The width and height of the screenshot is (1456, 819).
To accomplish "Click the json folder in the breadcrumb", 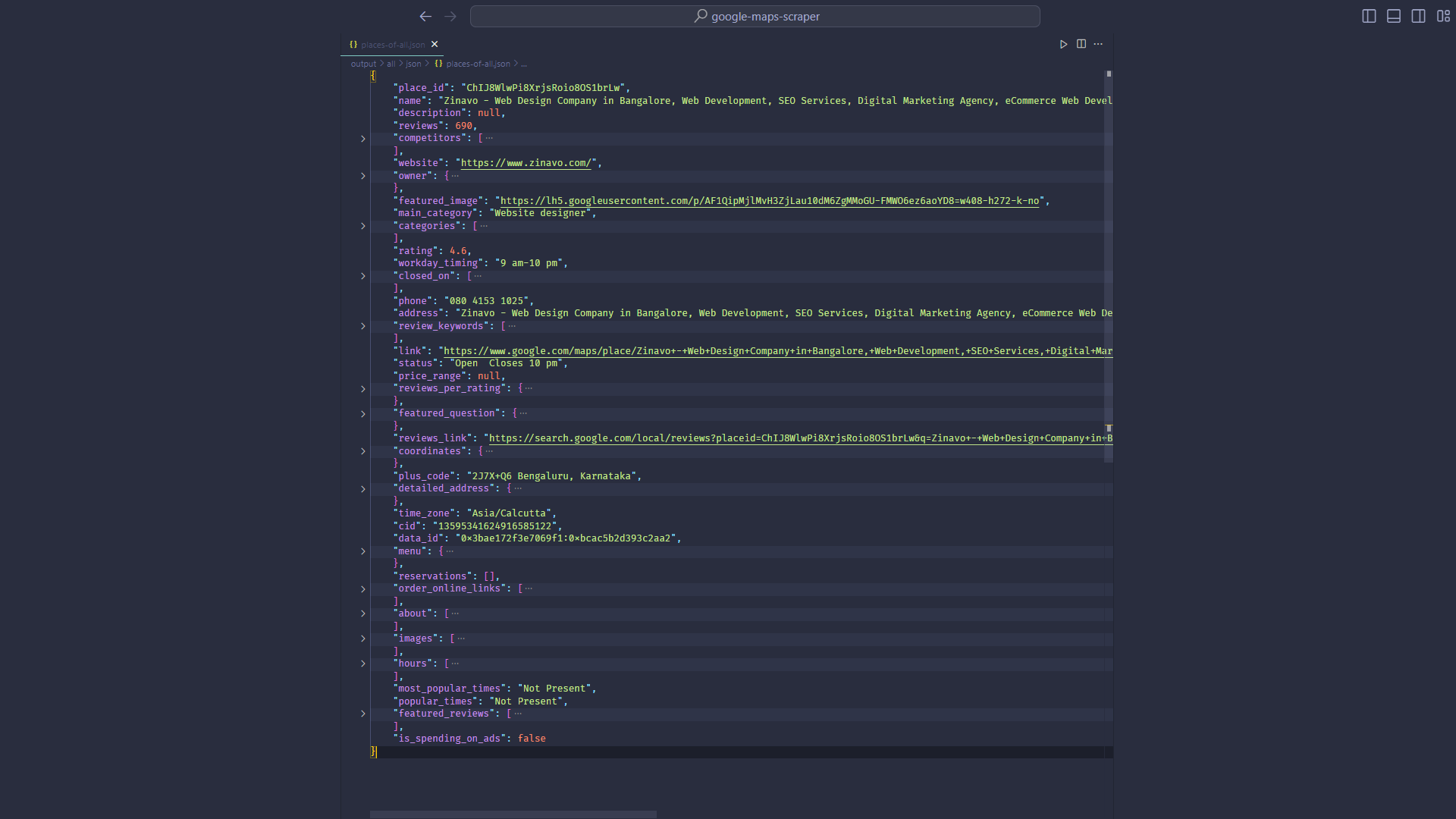I will 413,64.
